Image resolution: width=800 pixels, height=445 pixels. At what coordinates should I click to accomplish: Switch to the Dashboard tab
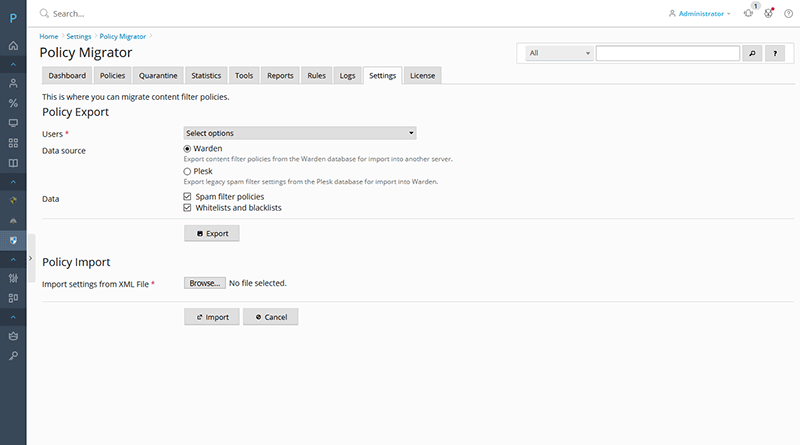(x=67, y=76)
